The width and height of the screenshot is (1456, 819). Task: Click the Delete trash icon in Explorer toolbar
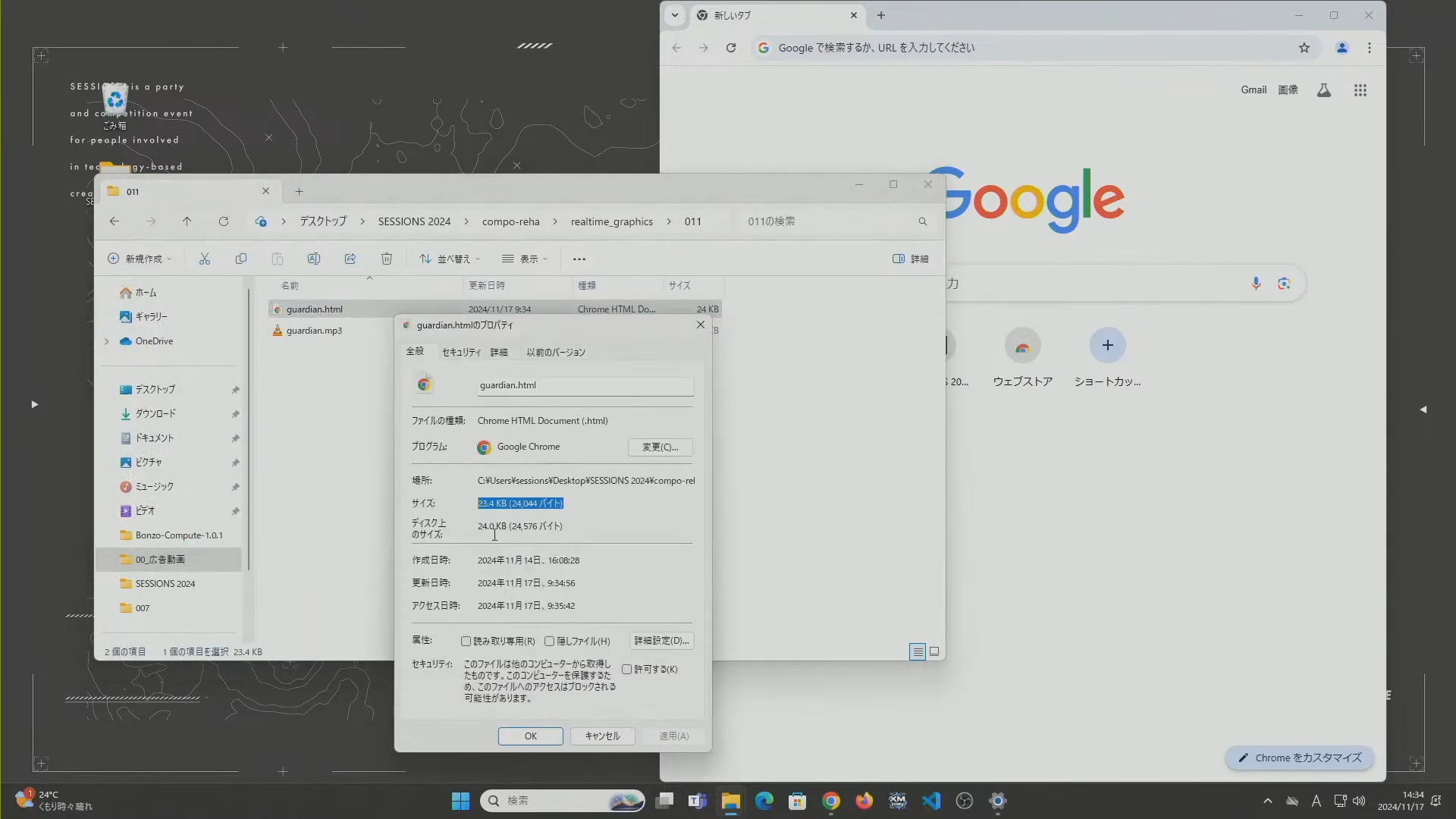point(387,259)
